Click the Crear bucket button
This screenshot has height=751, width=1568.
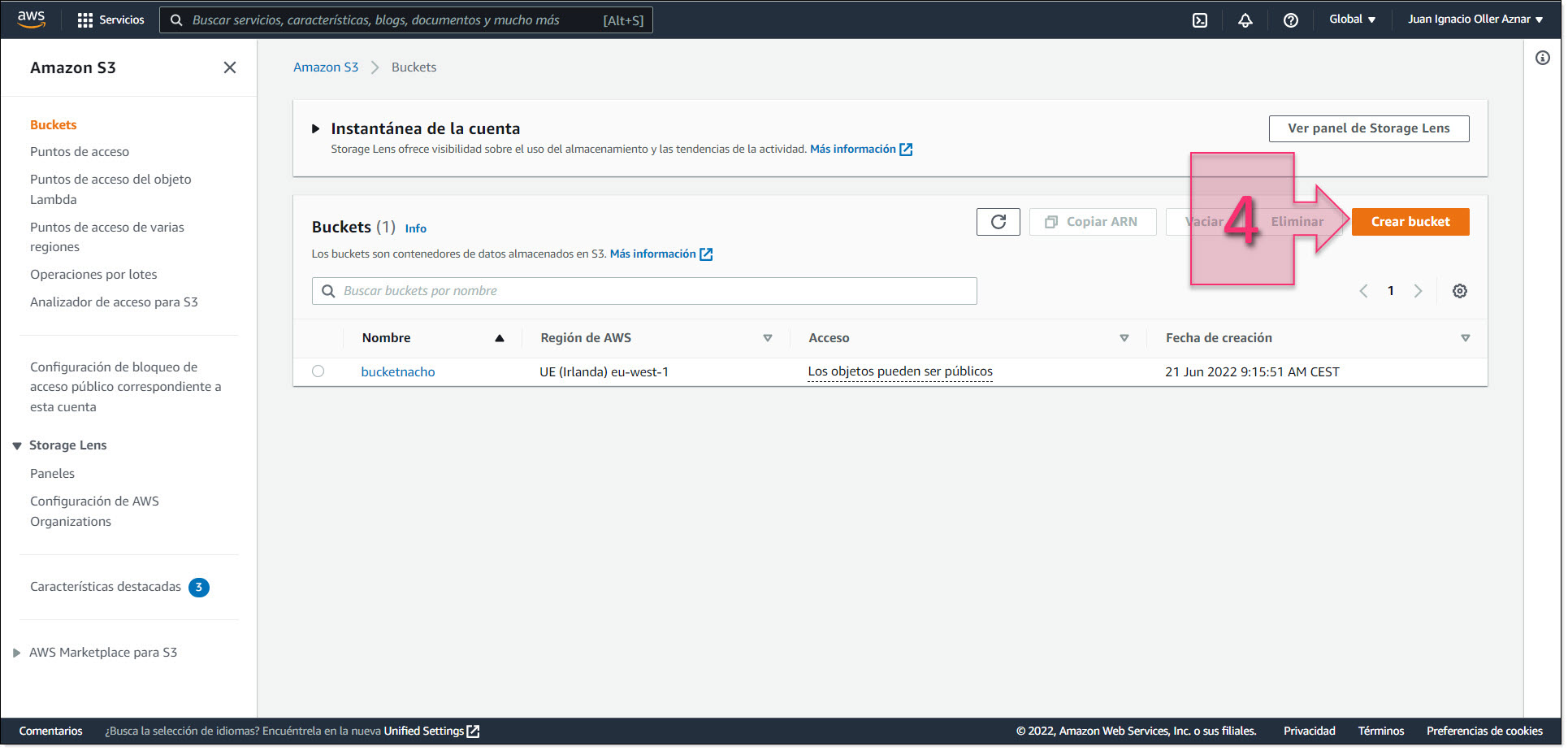1410,221
